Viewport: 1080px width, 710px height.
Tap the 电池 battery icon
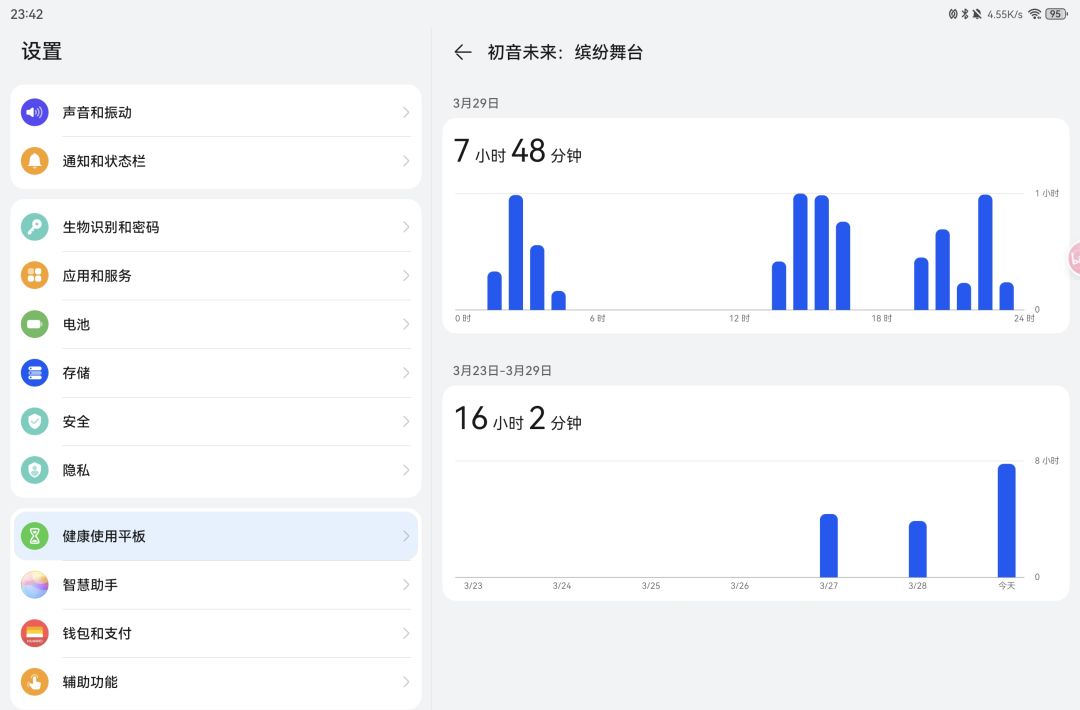(x=34, y=324)
